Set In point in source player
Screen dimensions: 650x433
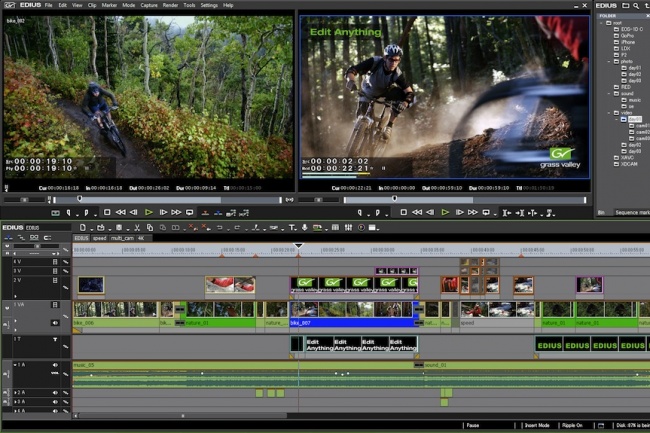point(68,213)
